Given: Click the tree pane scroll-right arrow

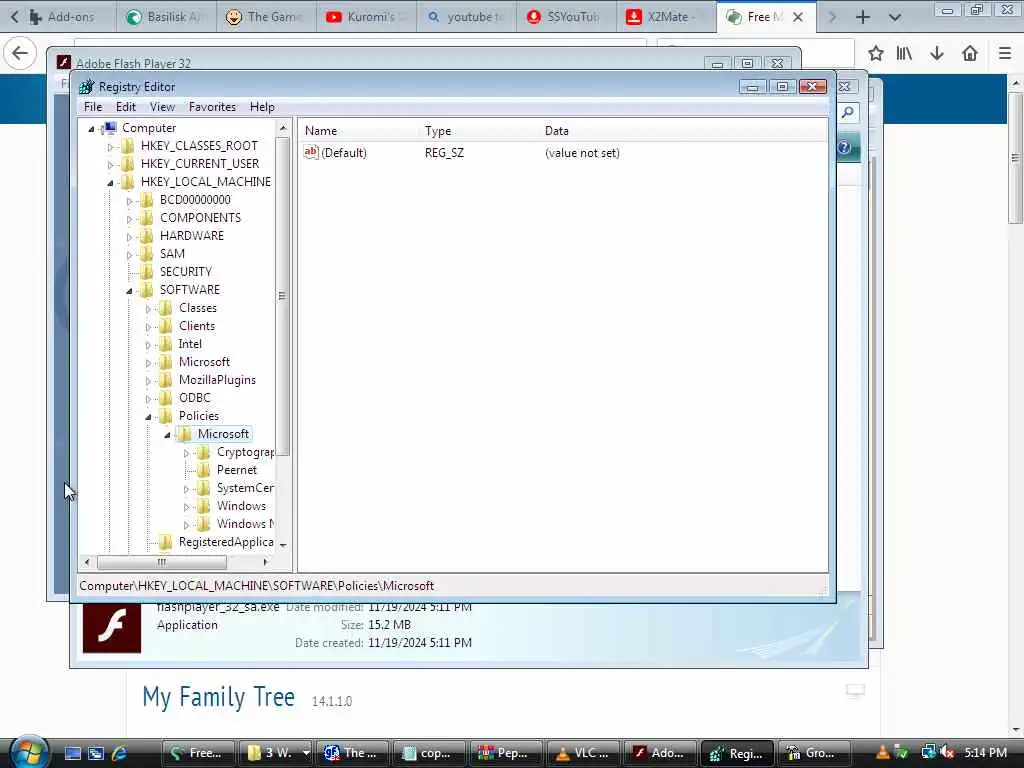Looking at the screenshot, I should coord(265,562).
